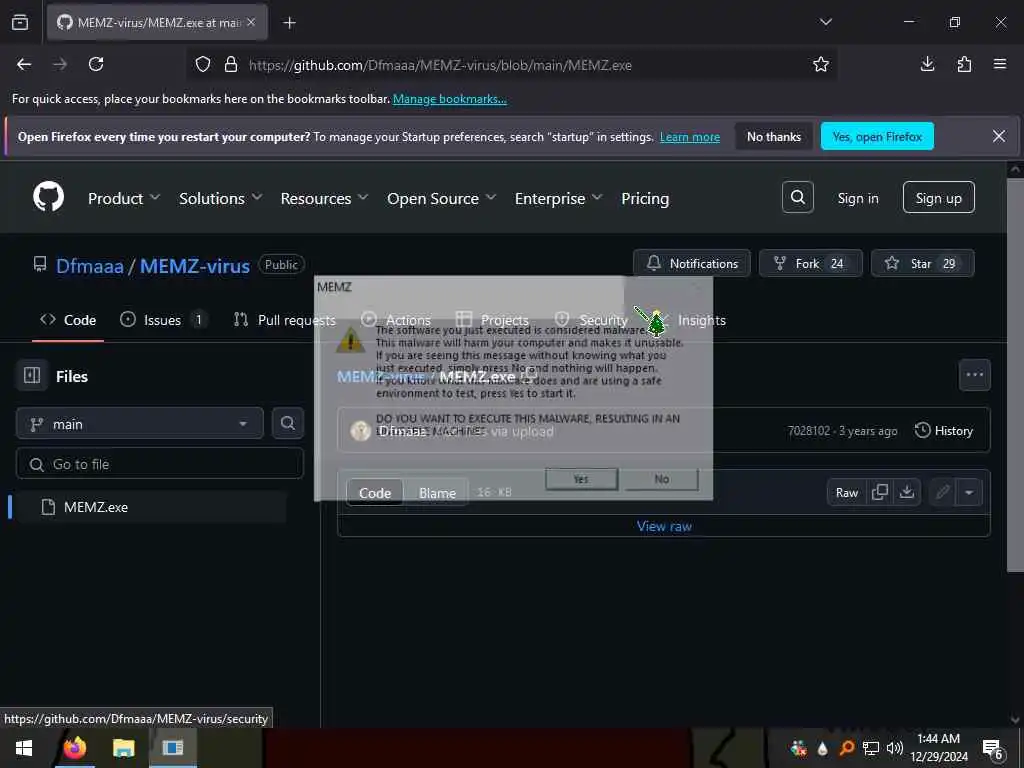Click the Raw button
Screen dimensions: 1024x768
click(x=846, y=492)
